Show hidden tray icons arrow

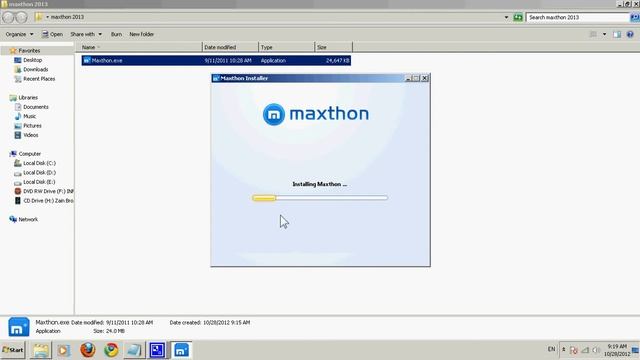(564, 349)
